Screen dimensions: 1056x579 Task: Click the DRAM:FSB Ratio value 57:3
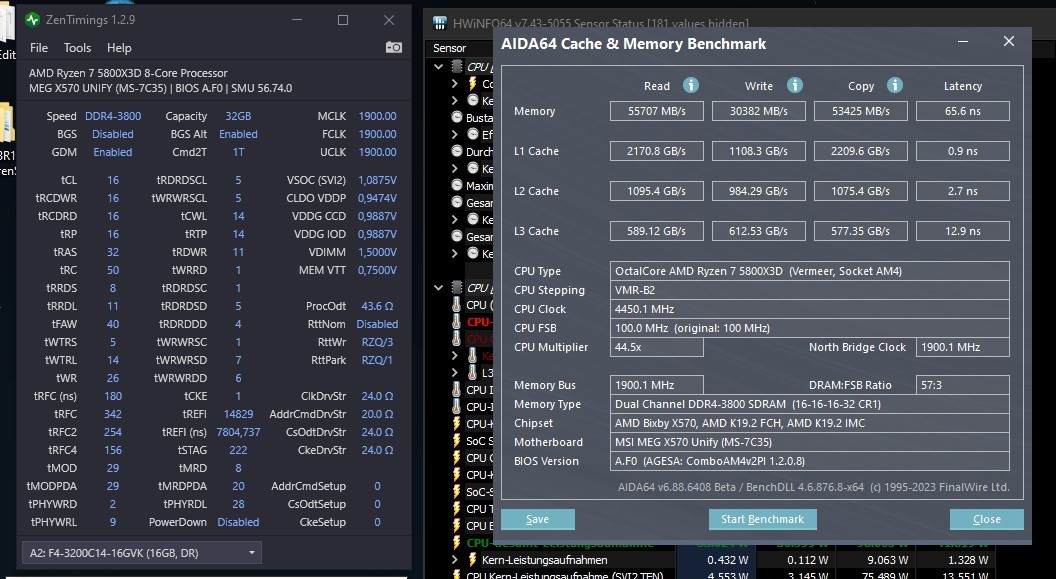coord(962,385)
